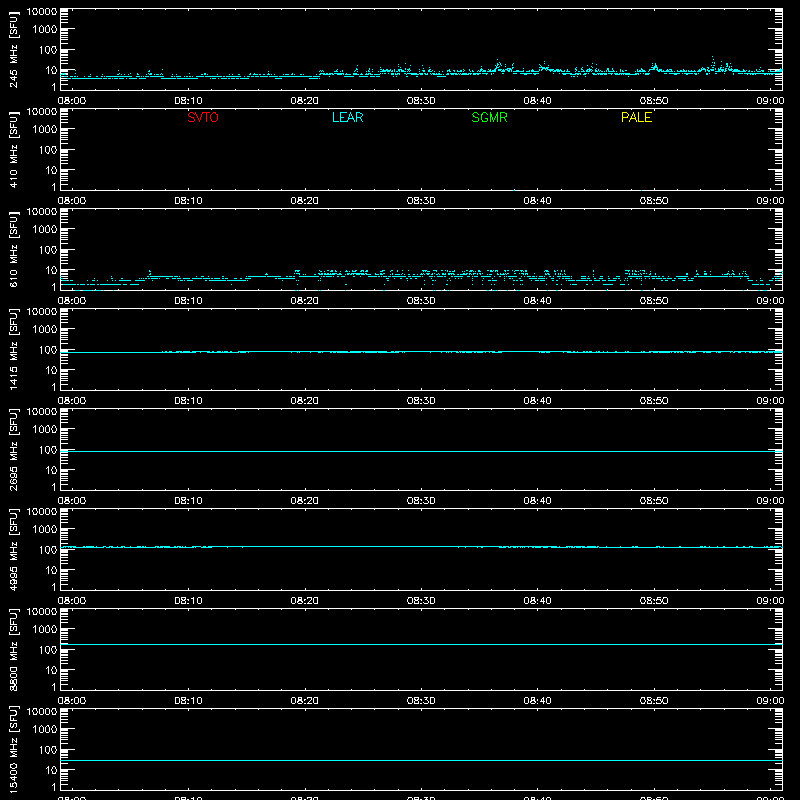Click the 15400 MHz [SFU] axis title
Screen dimensions: 800x800
coord(14,749)
